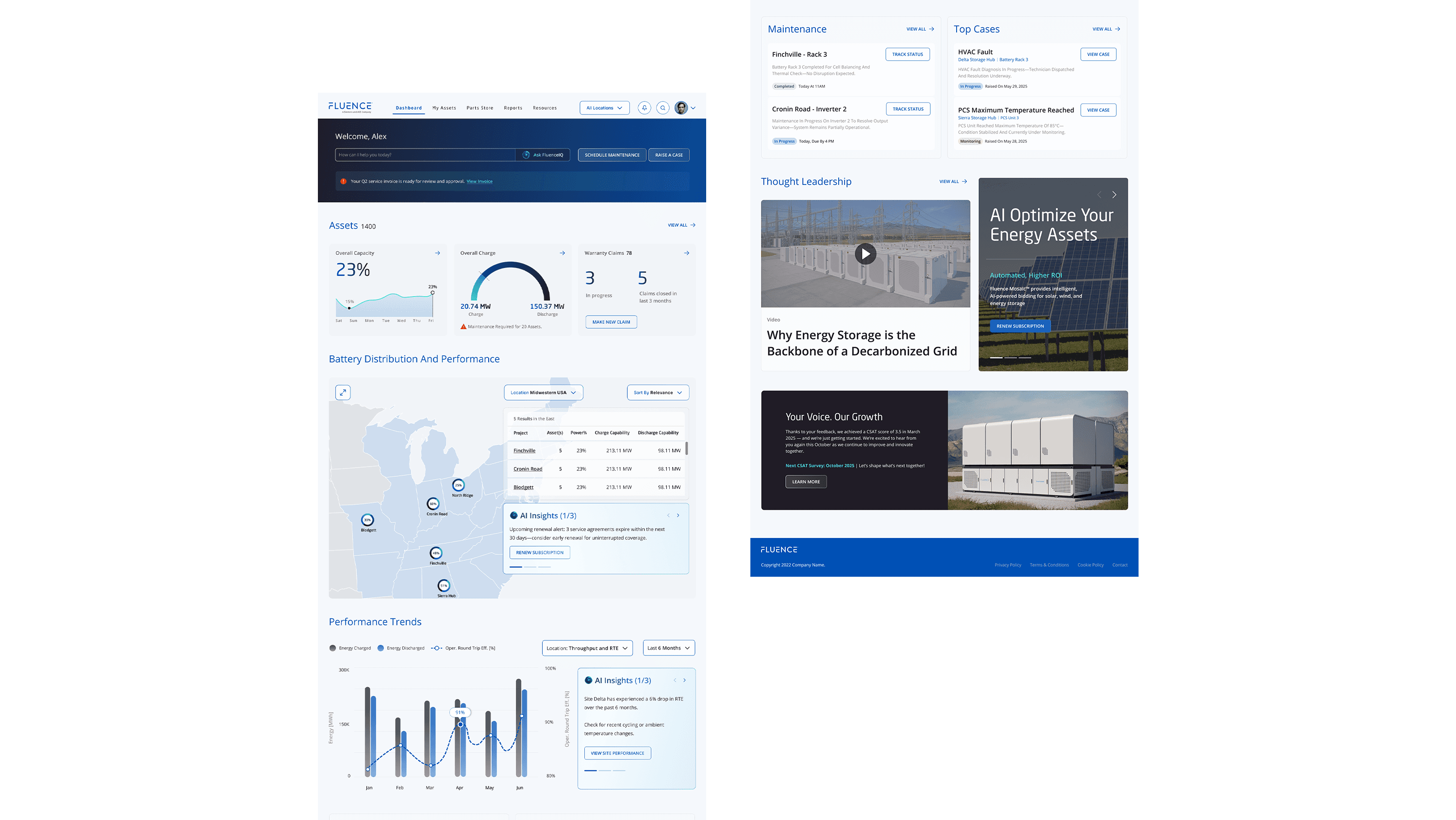Expand Sort By Relevance dropdown

point(657,392)
